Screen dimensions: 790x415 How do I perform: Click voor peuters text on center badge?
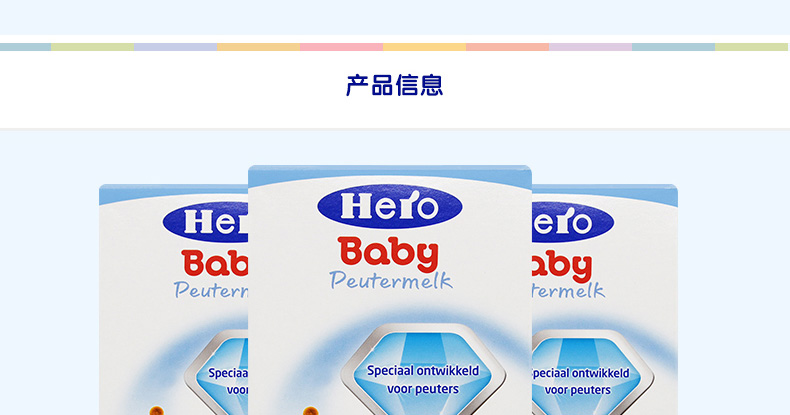[423, 389]
